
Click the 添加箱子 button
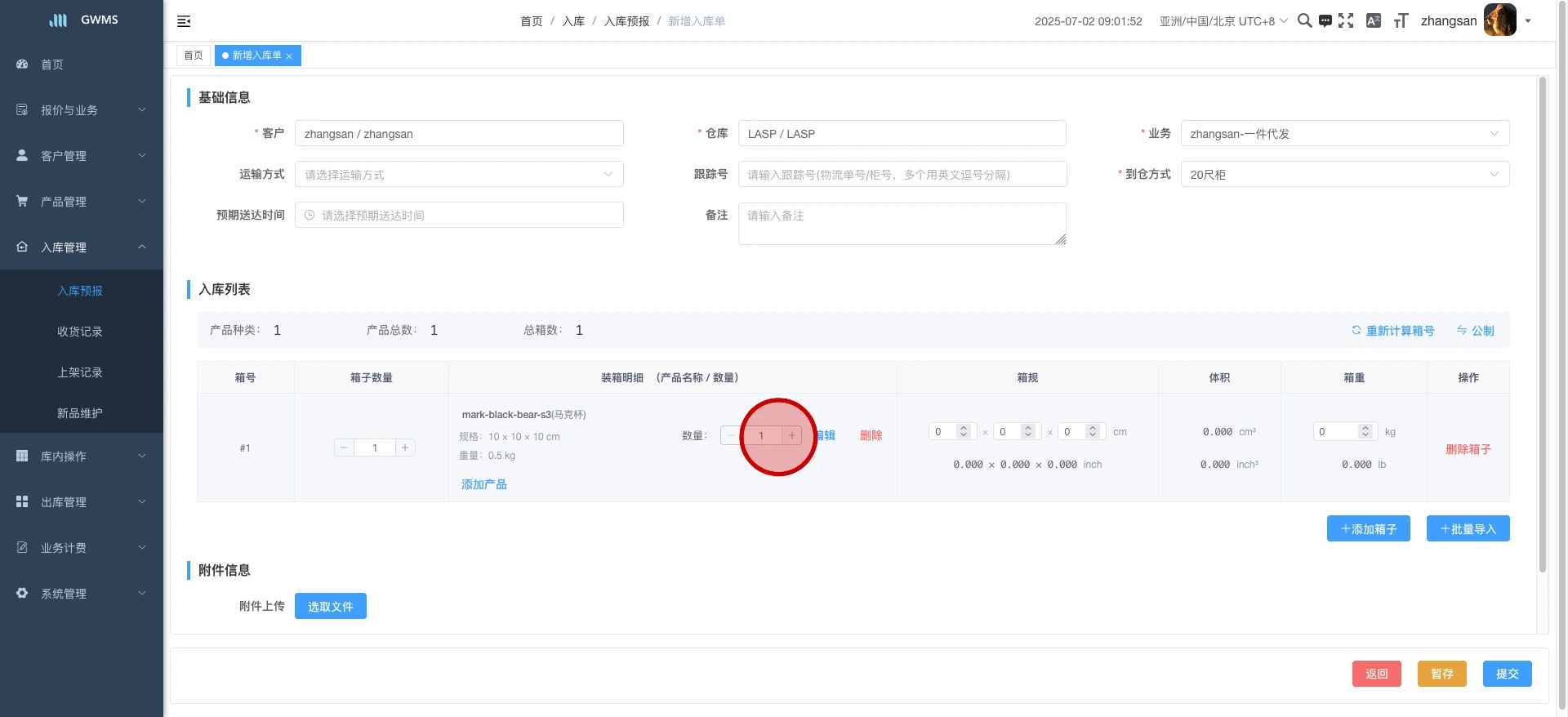(x=1368, y=529)
